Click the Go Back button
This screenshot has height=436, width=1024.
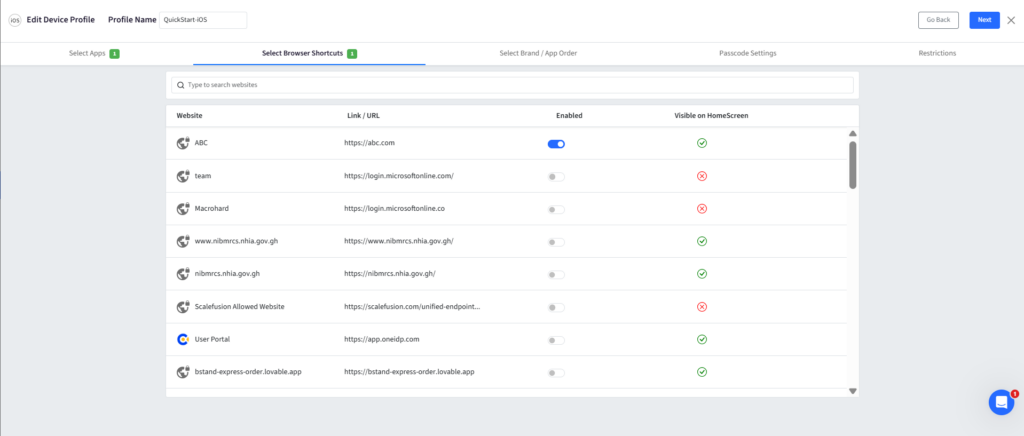pos(938,20)
